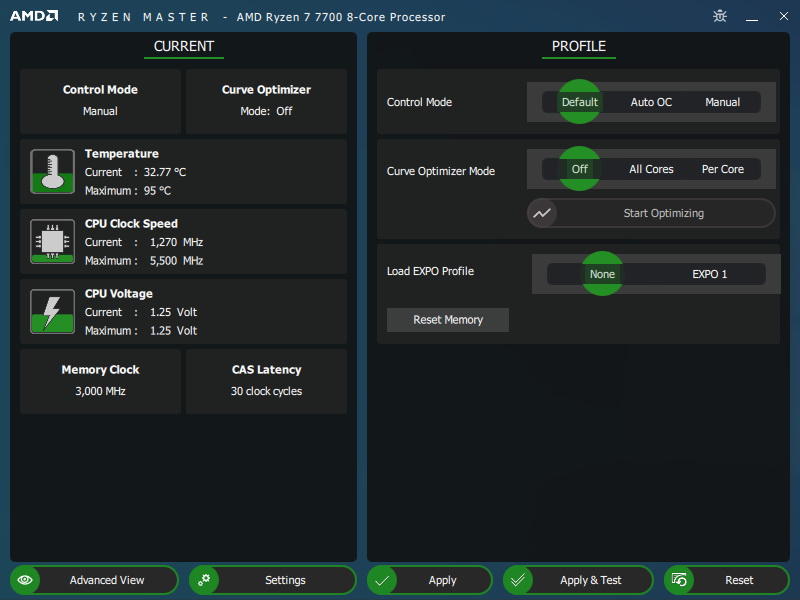Screen dimensions: 800x600
Task: Set Control Mode to Default
Action: pyautogui.click(x=580, y=102)
